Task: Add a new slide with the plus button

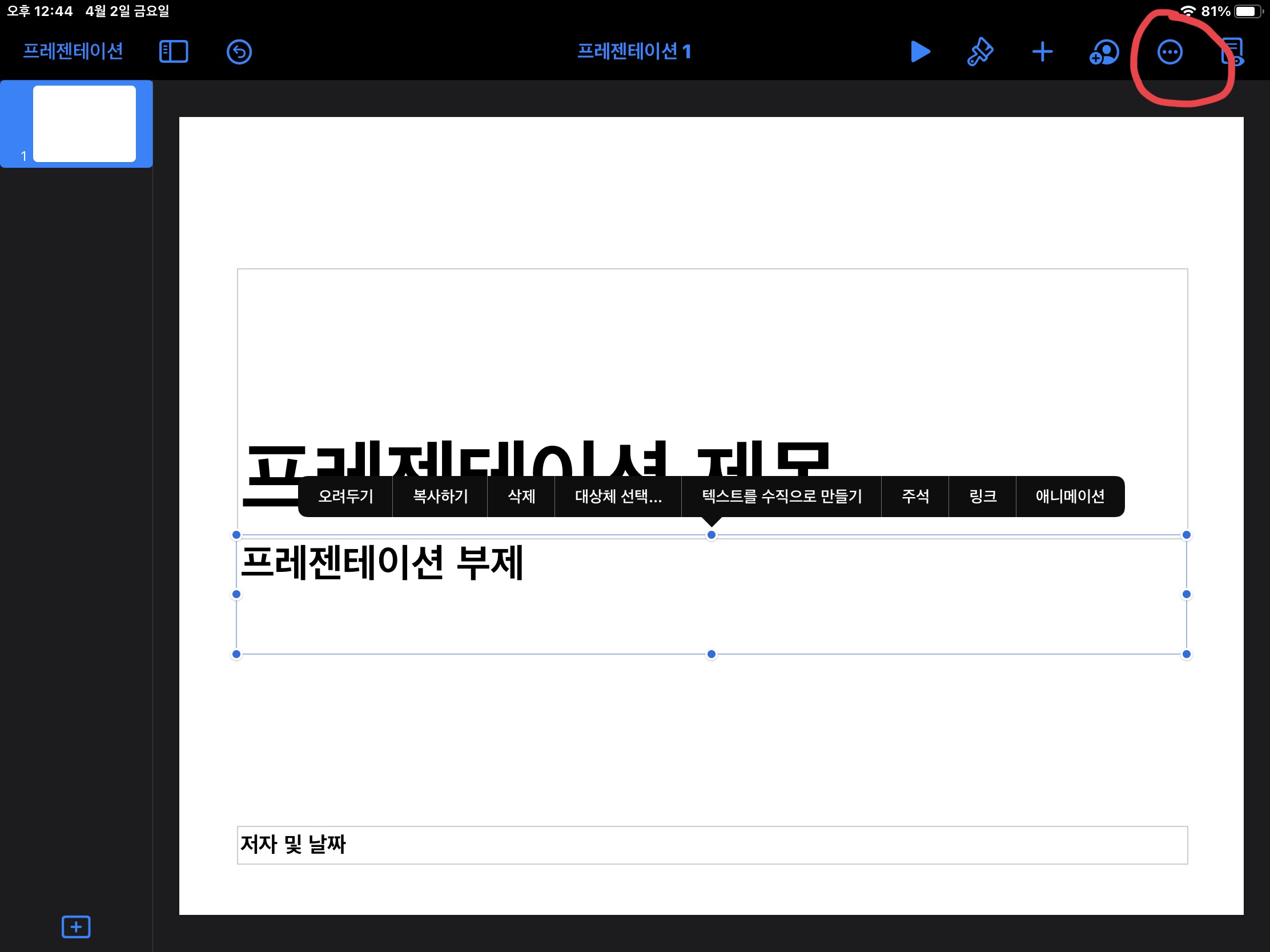Action: 76,926
